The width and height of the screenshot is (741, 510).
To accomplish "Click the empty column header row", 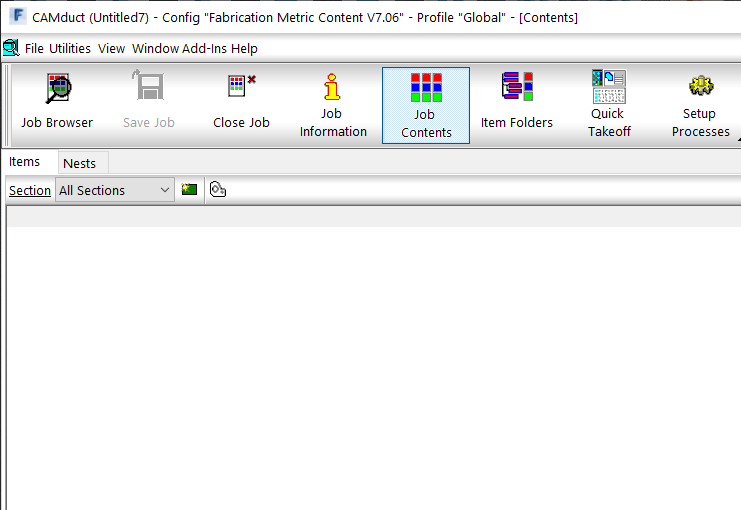I will pyautogui.click(x=374, y=216).
